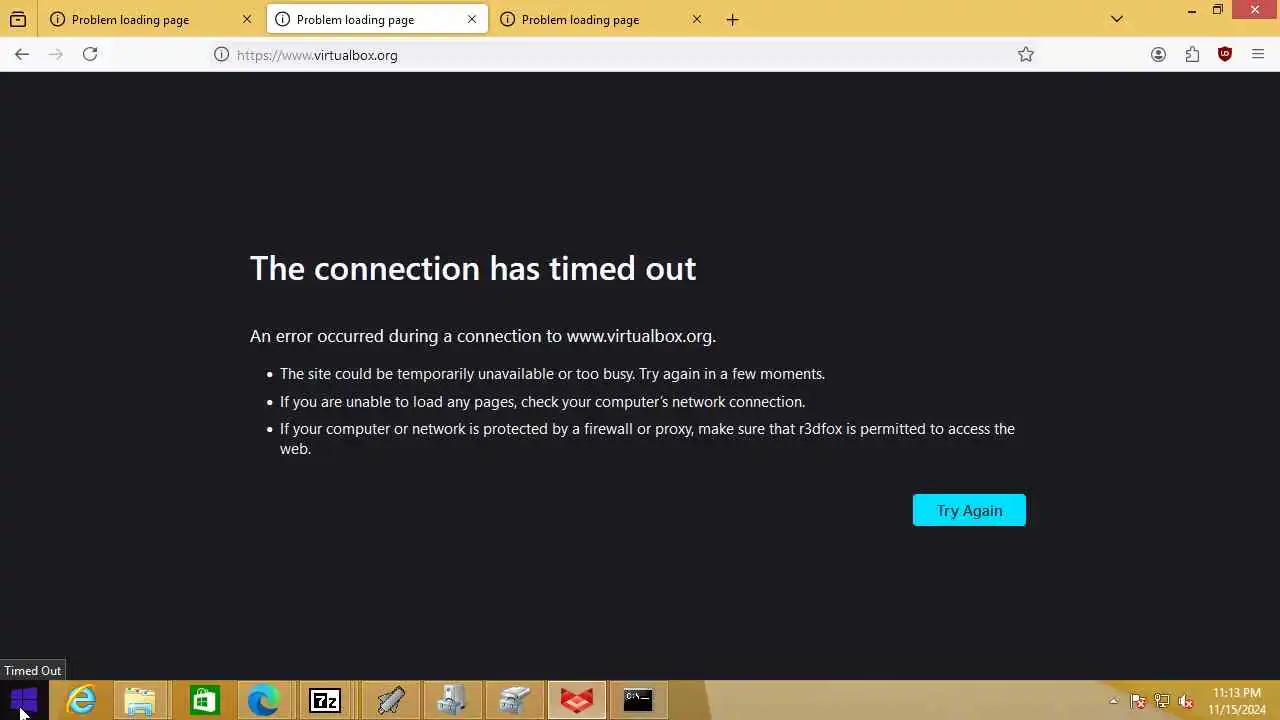Viewport: 1280px width, 720px height.
Task: Click the 'check your computer's network connection' bullet
Action: click(x=542, y=402)
